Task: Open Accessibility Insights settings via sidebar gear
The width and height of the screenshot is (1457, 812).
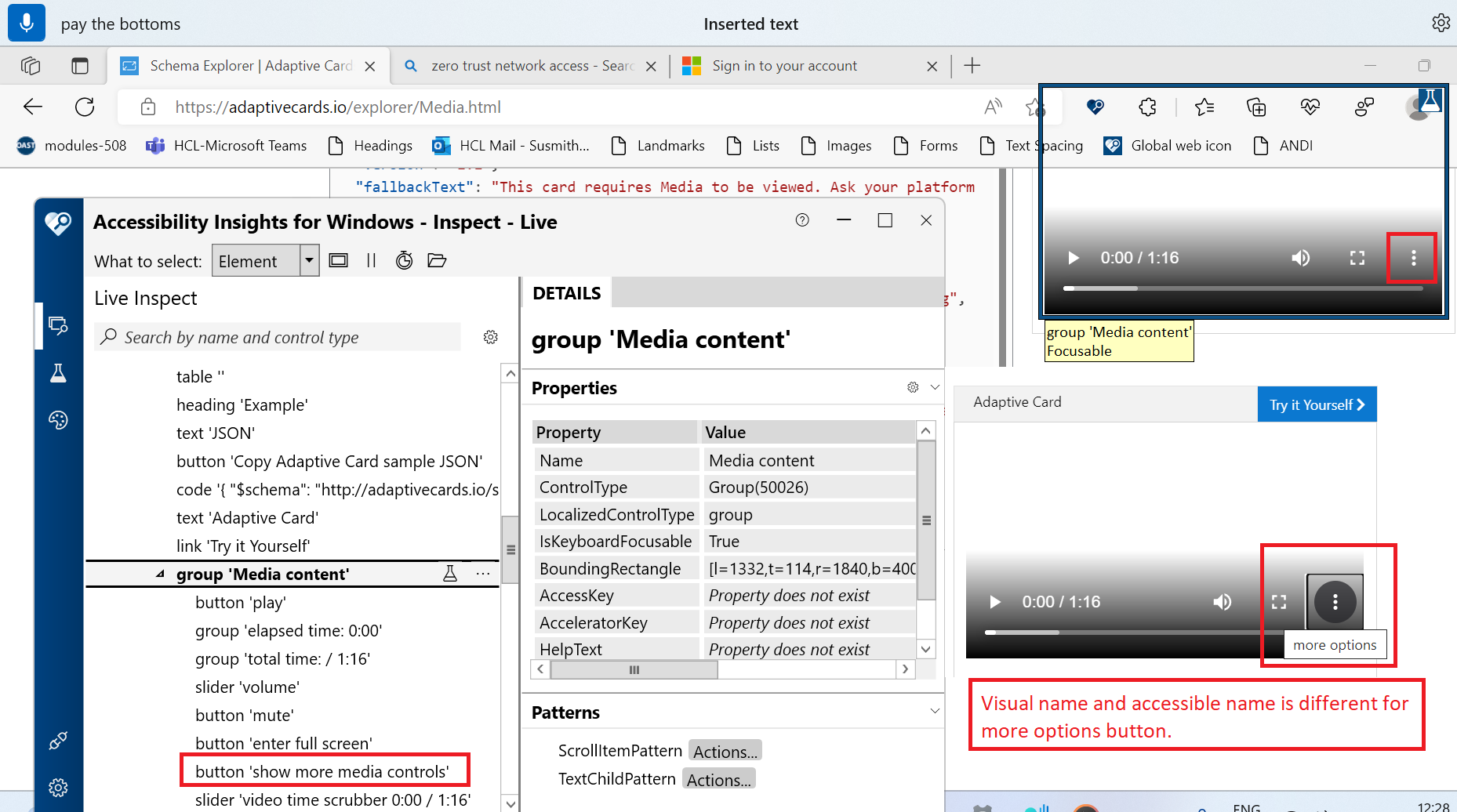Action: click(x=58, y=787)
